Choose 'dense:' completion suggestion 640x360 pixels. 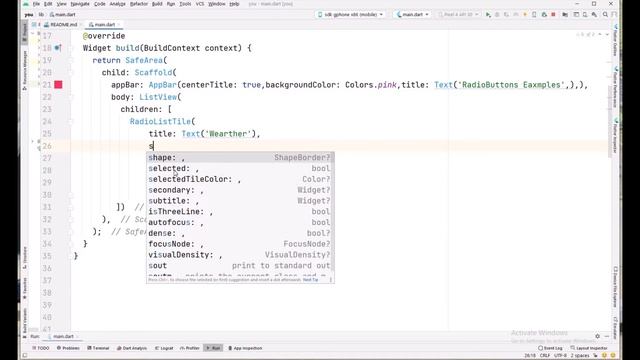[x=240, y=233]
